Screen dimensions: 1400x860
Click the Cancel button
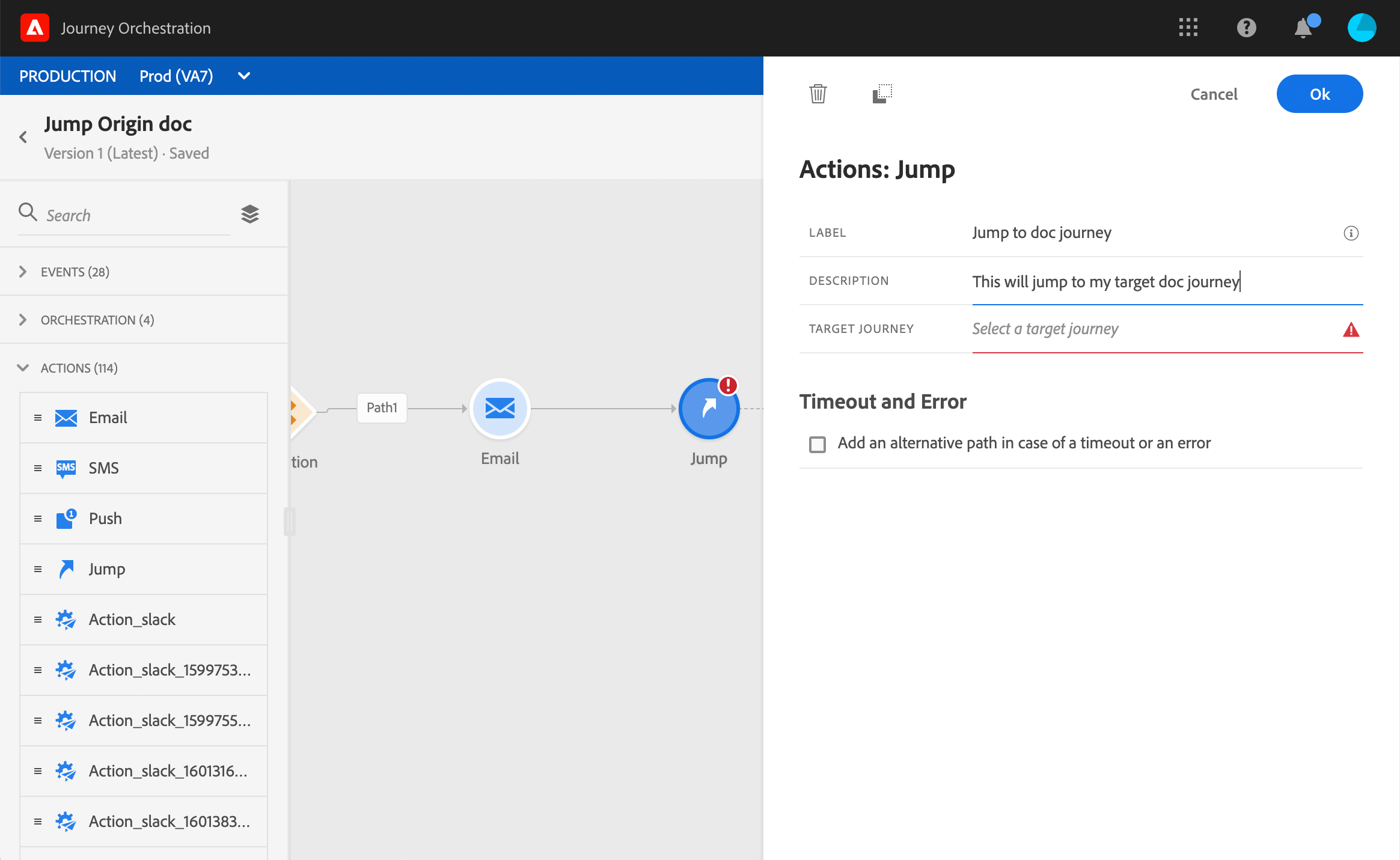click(x=1214, y=94)
